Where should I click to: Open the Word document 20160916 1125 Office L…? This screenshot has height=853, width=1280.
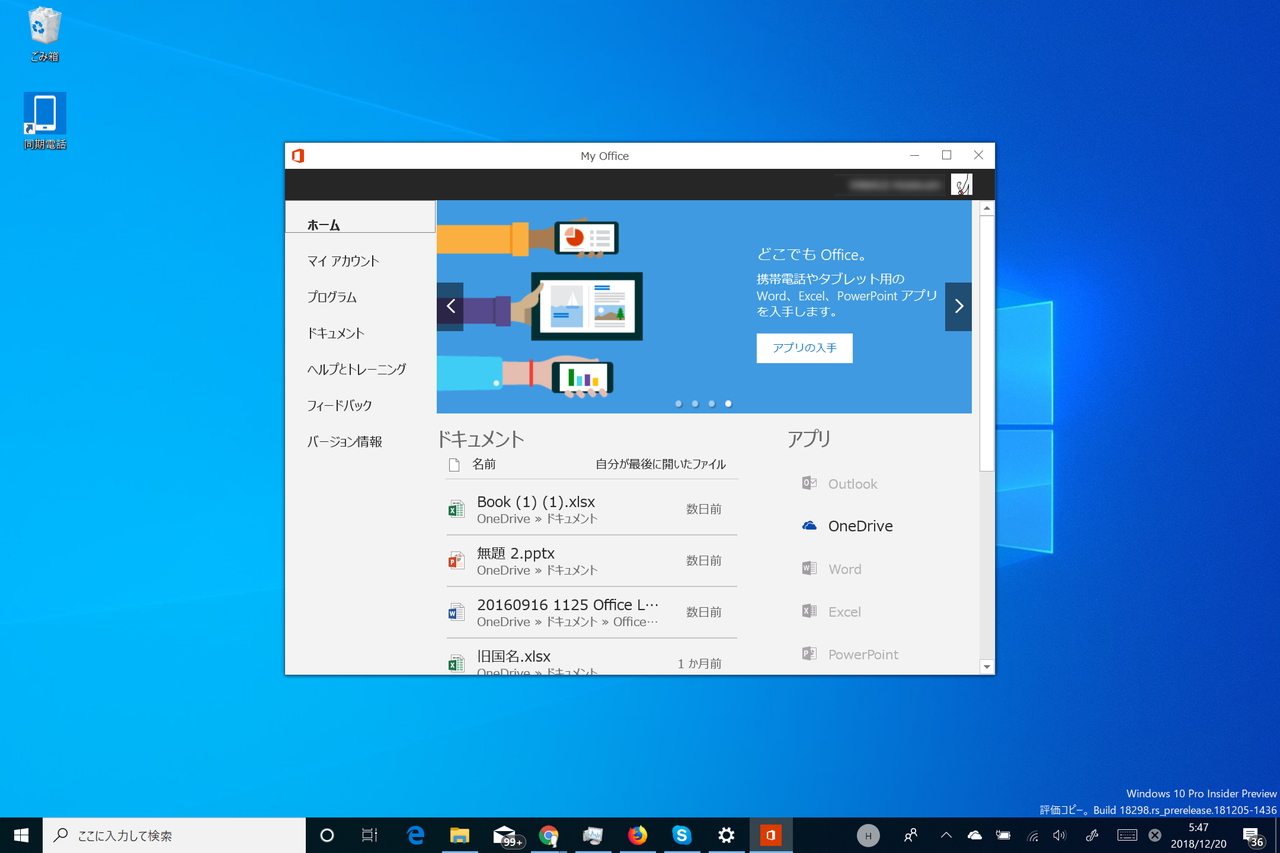[x=592, y=612]
